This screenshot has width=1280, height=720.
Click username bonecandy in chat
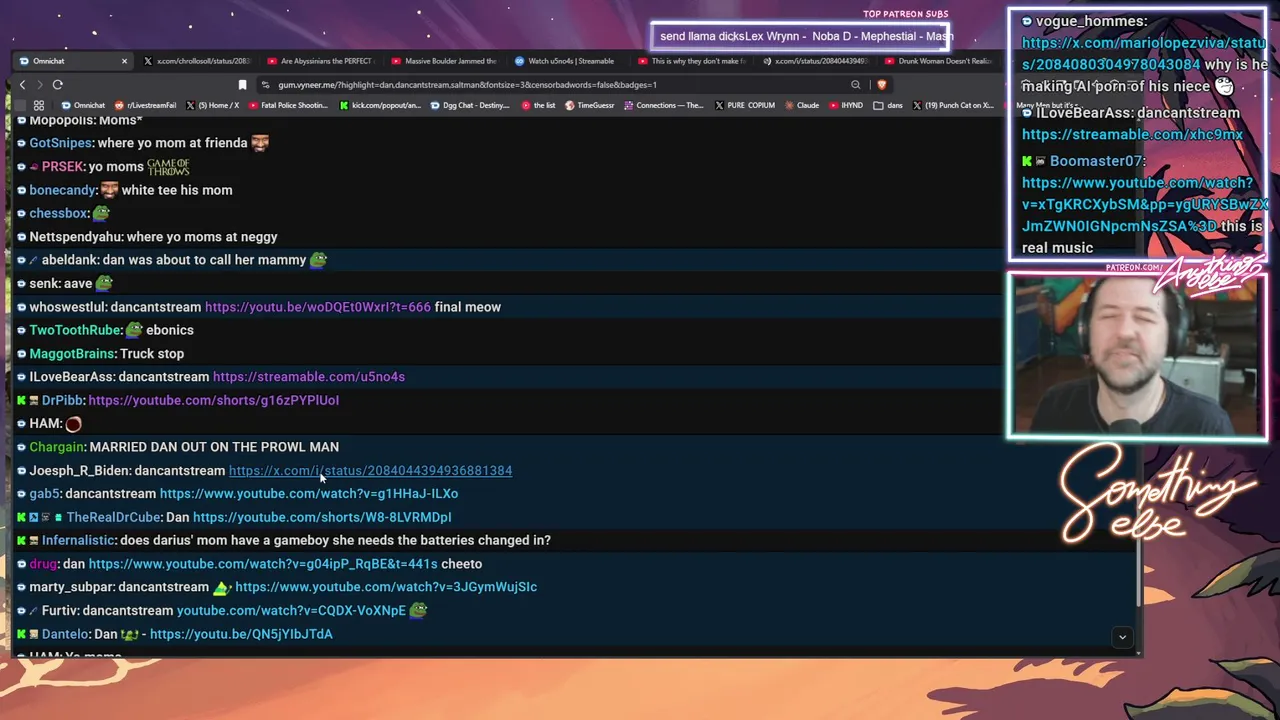click(x=62, y=190)
